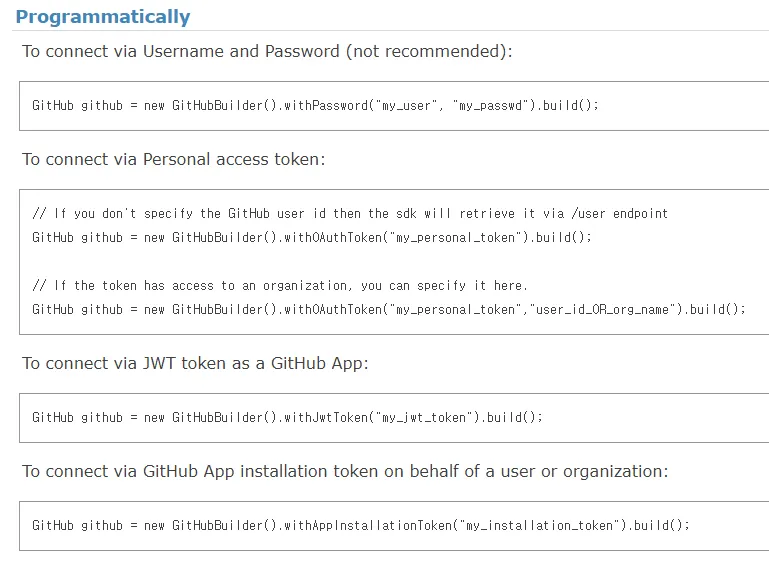Viewport: 769px width, 564px height.
Task: Click the "user_id_OR_org_name" string argument
Action: tap(603, 310)
